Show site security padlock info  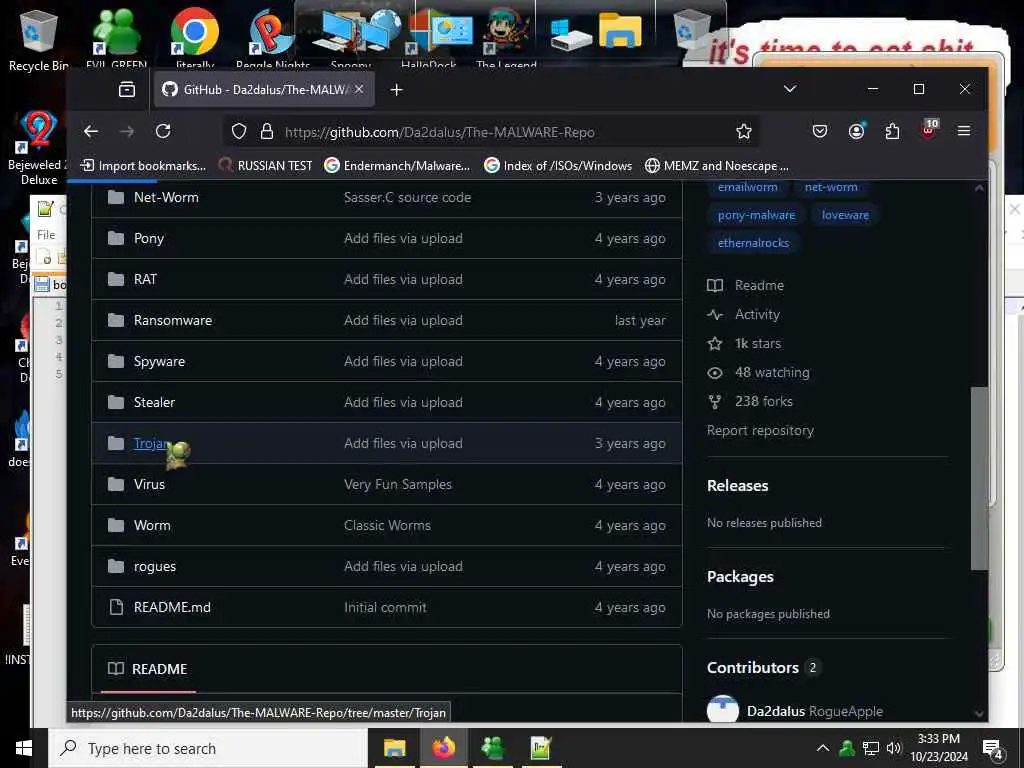[266, 132]
